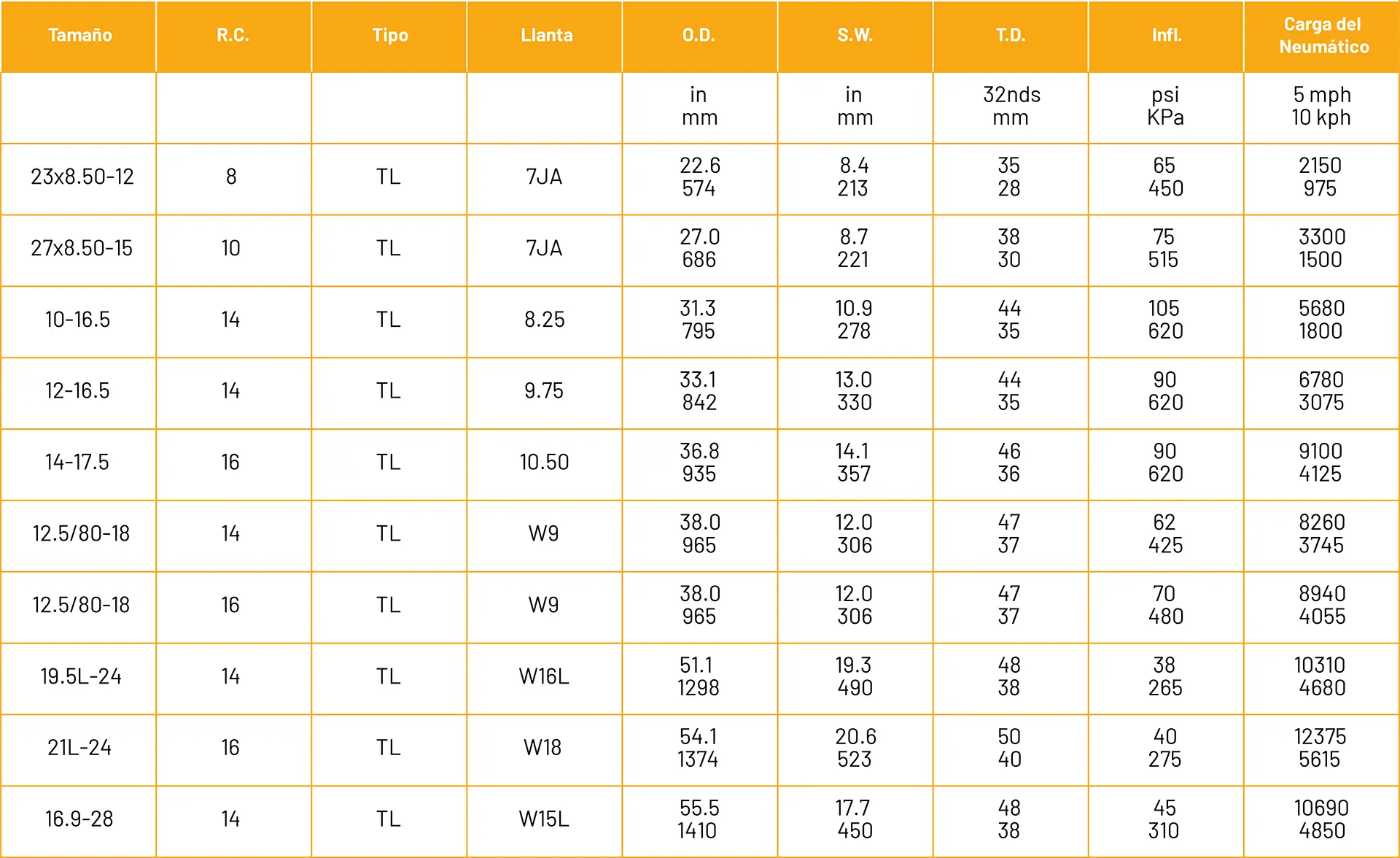Click the W15L rim cell

(x=544, y=819)
